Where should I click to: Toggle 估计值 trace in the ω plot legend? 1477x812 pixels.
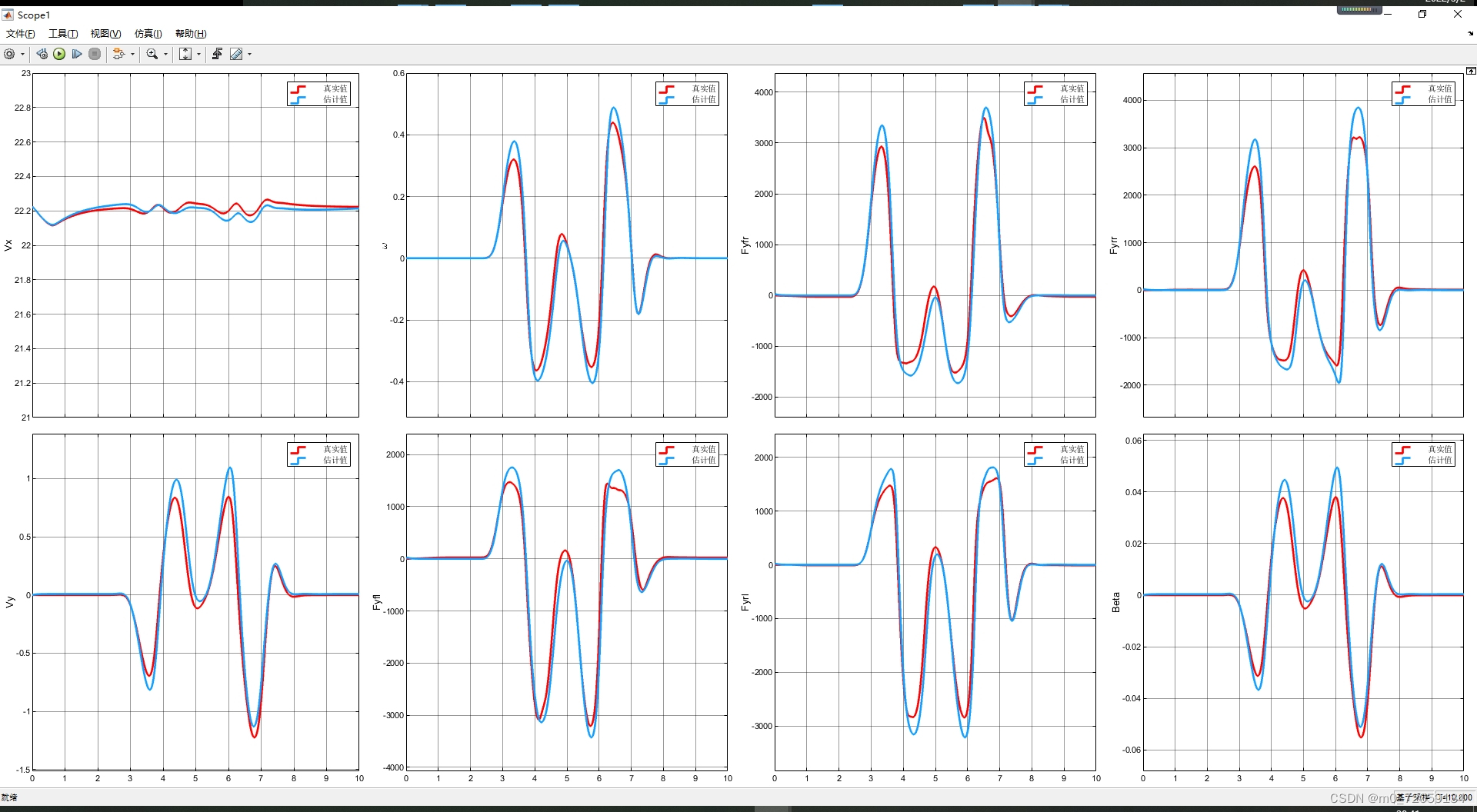pos(703,99)
